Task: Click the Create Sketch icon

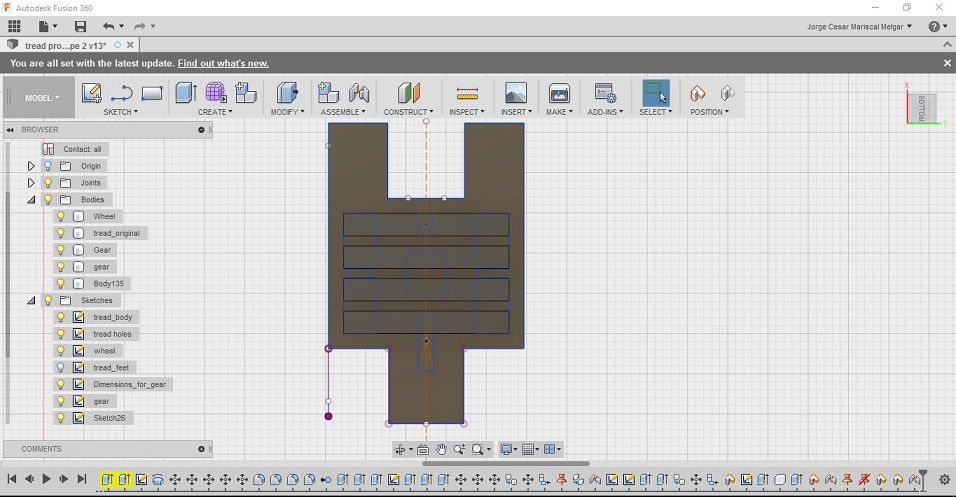Action: click(x=91, y=93)
